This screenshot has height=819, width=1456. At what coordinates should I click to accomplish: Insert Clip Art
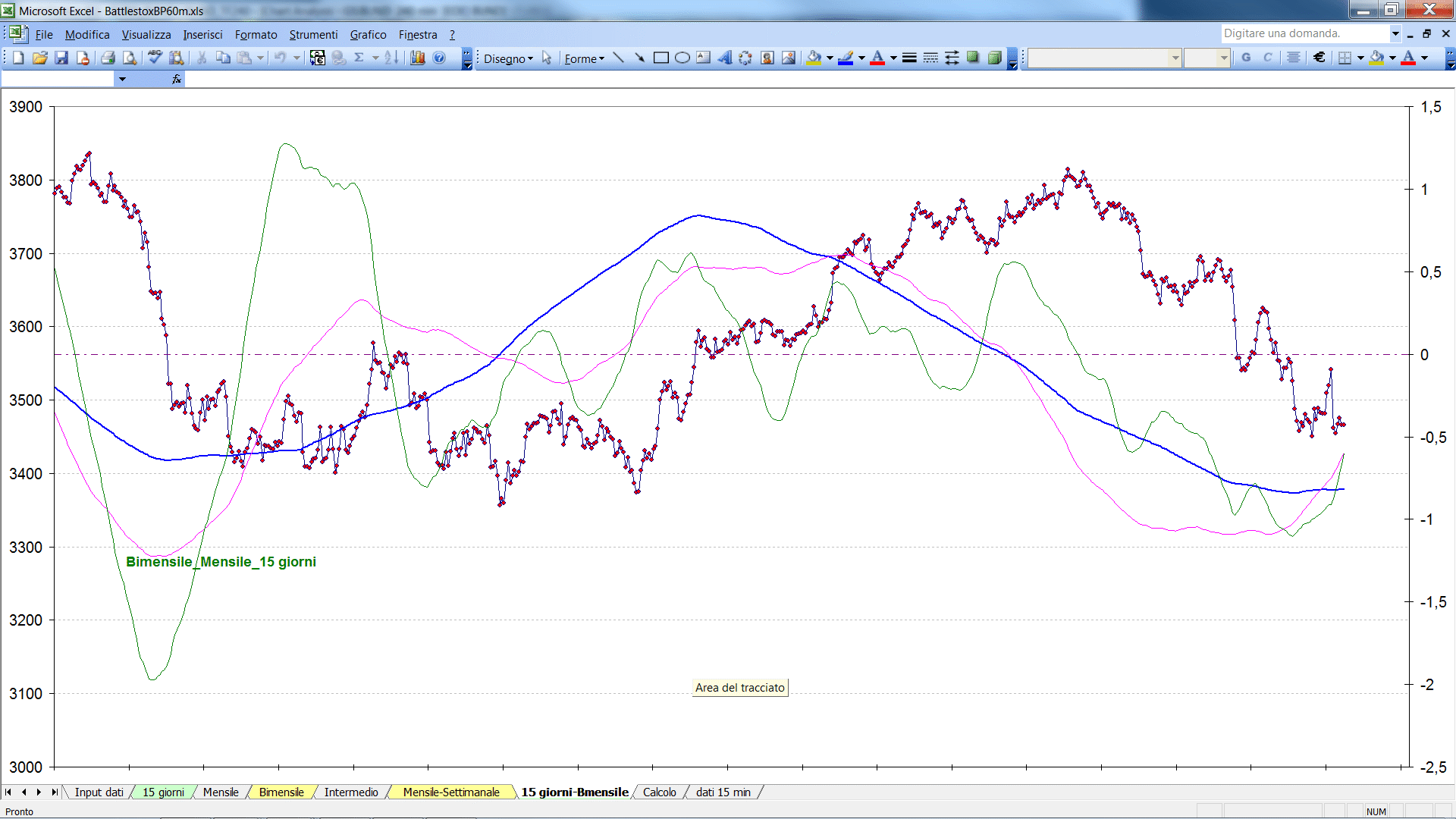pyautogui.click(x=767, y=58)
